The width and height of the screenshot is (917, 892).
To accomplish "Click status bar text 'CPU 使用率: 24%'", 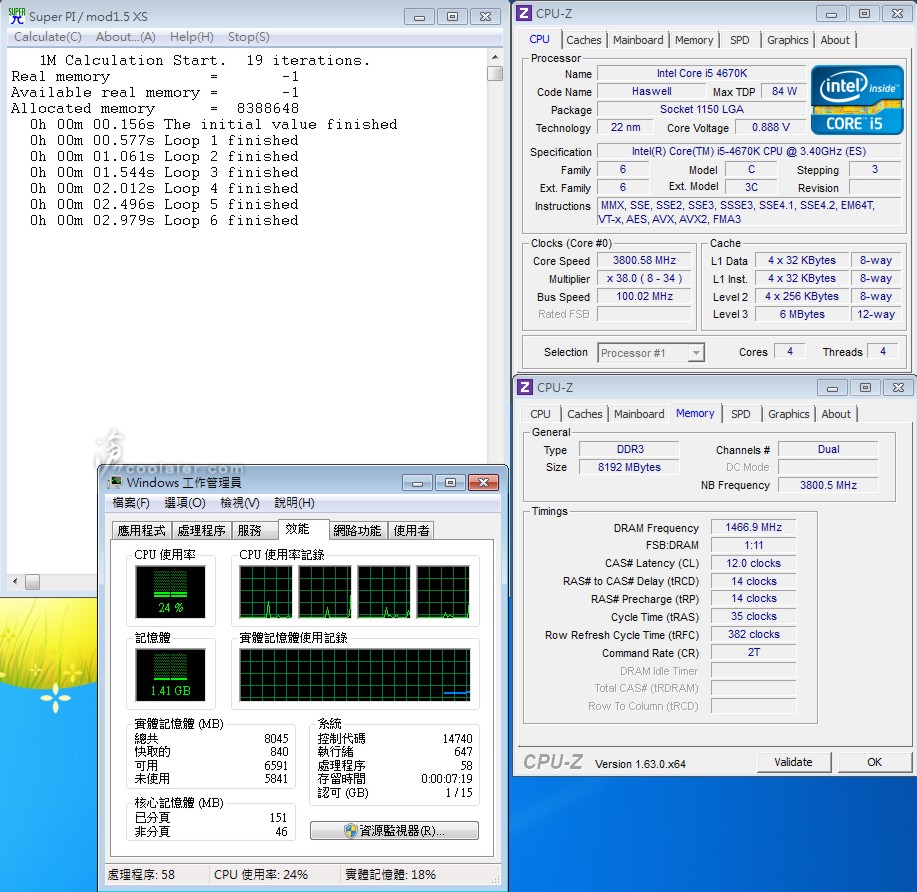I will click(x=261, y=874).
